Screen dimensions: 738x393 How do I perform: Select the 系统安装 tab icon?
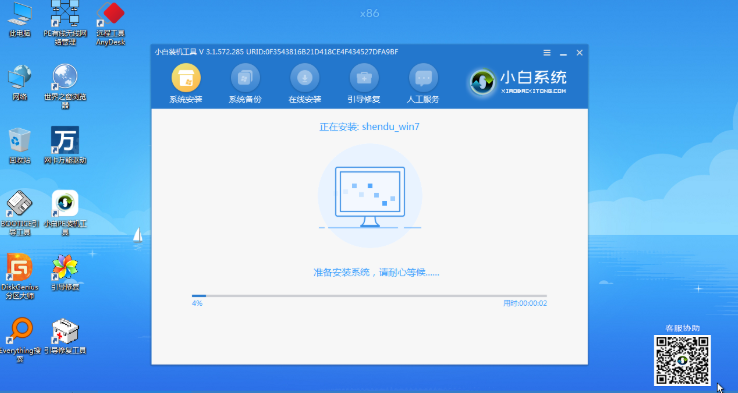(186, 78)
